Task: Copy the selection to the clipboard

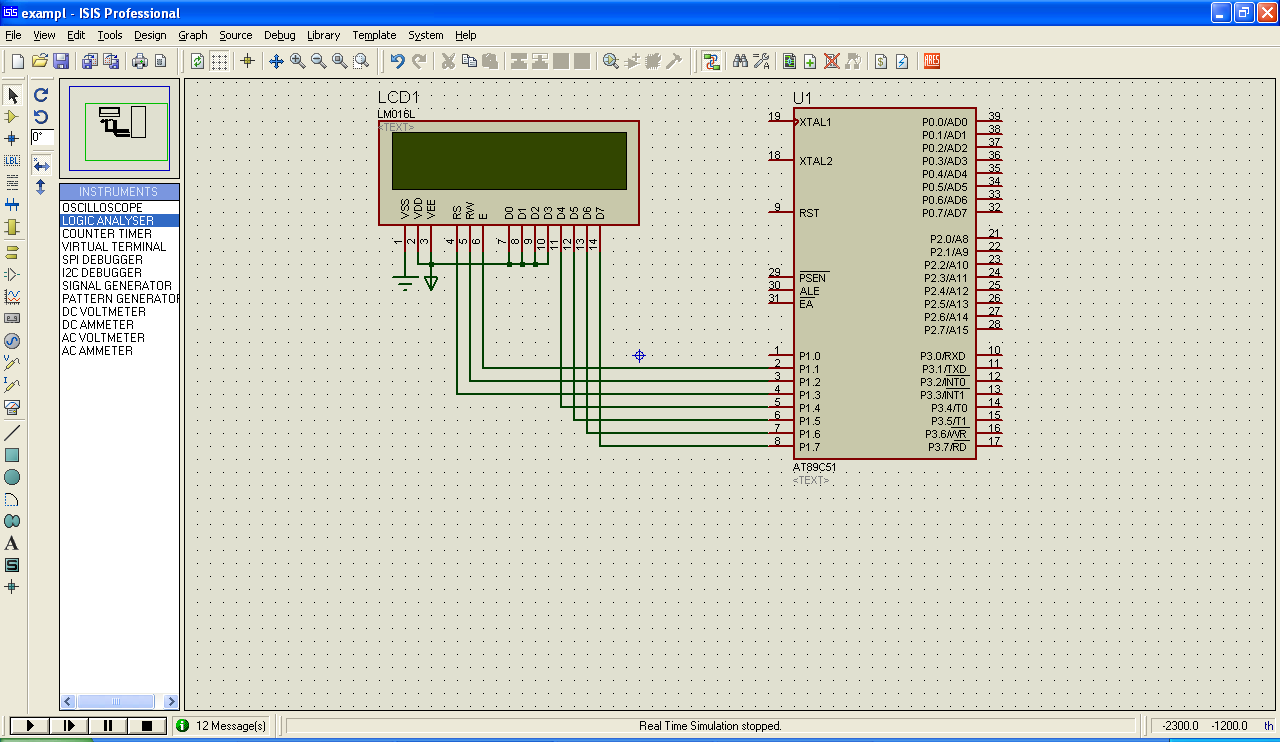Action: (469, 61)
